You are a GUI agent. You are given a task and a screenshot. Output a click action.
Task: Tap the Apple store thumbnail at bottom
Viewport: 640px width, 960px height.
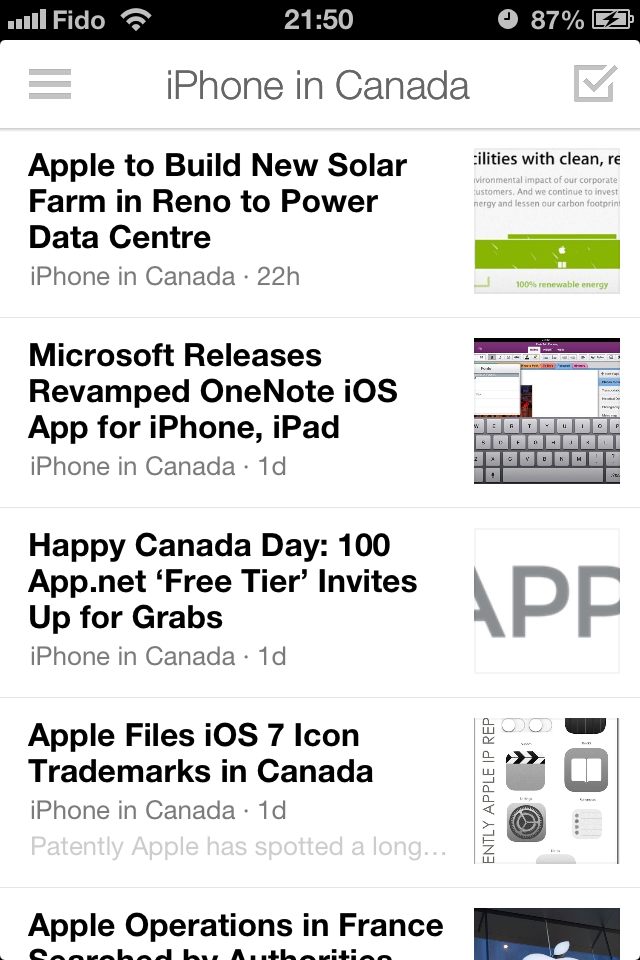pos(547,934)
